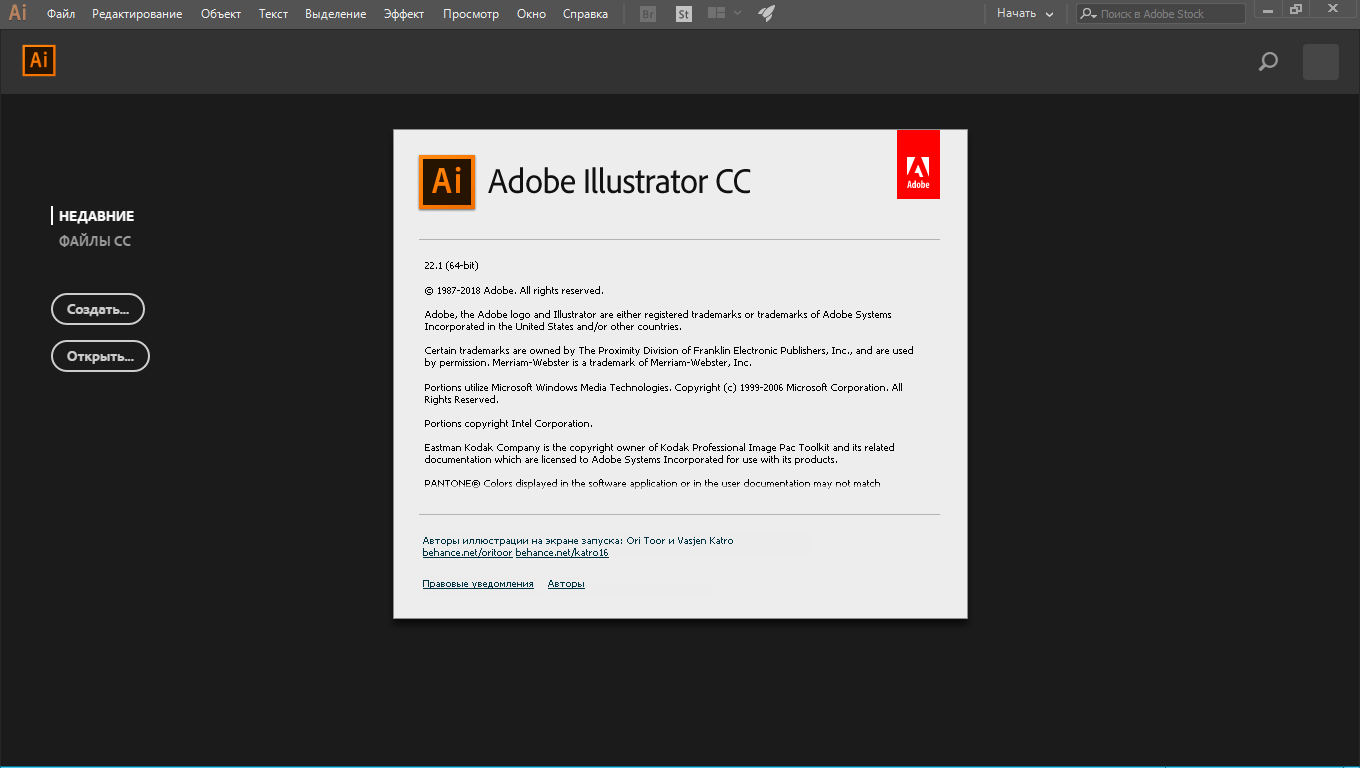Click the copyright line 1987-2018 Adobe
Screen dimensions: 1360x768
[x=514, y=290]
